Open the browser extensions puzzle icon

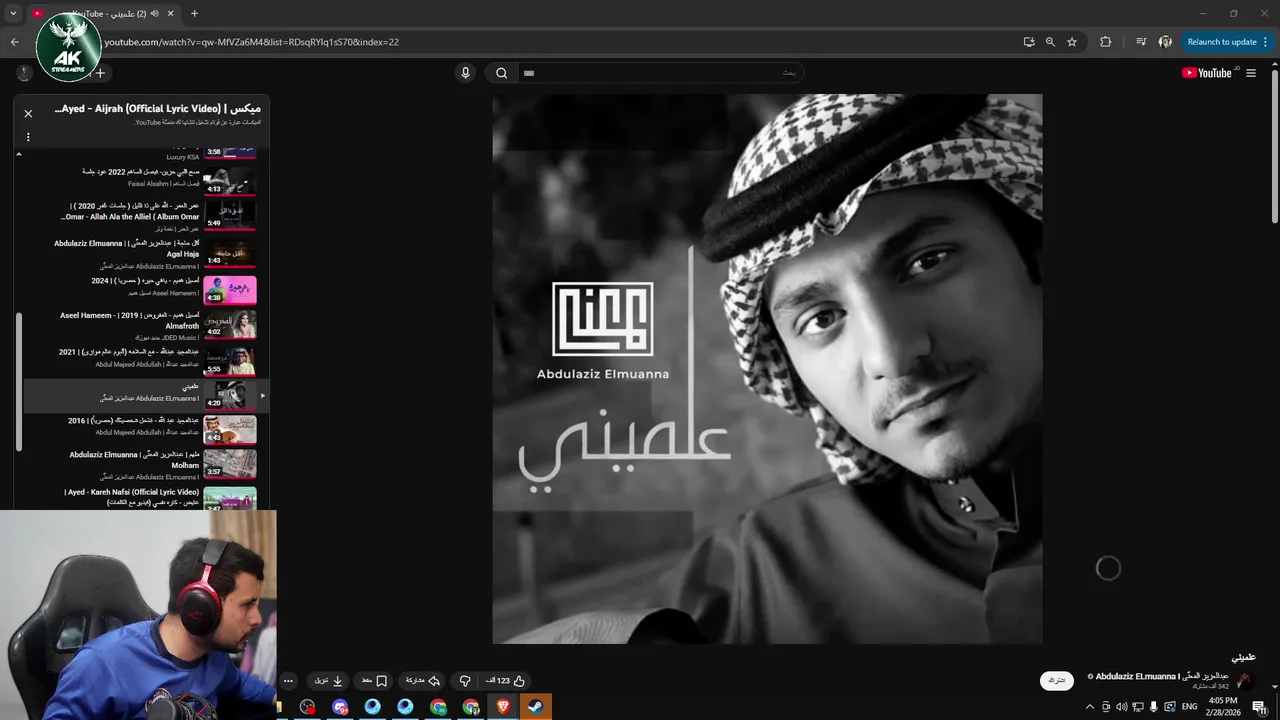[x=1105, y=42]
